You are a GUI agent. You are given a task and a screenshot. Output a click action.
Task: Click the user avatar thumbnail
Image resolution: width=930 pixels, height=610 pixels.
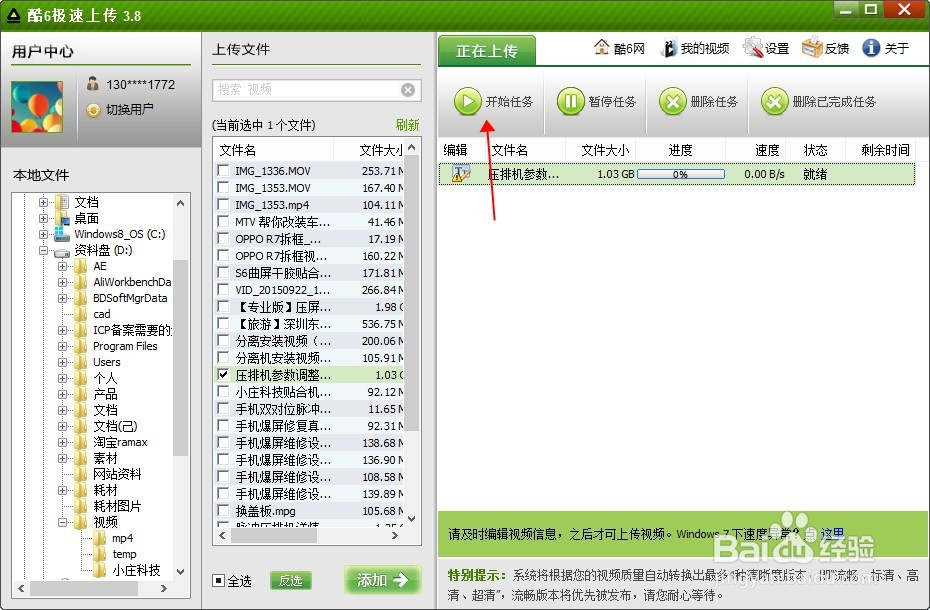37,107
